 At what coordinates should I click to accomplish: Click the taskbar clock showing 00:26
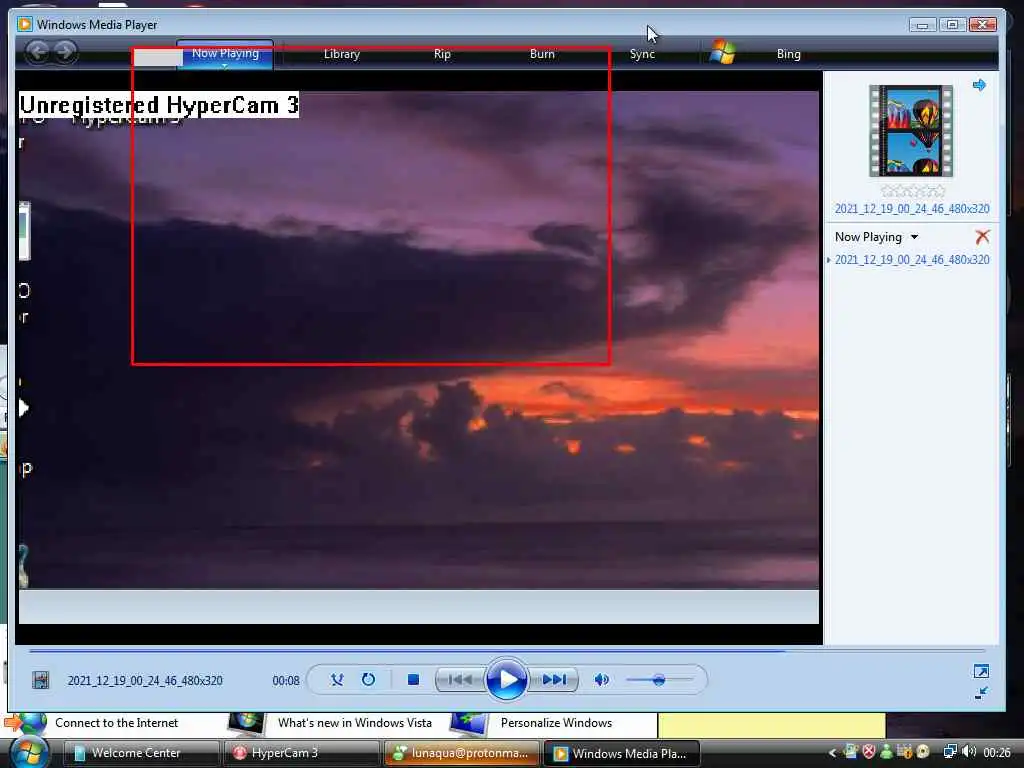coord(997,753)
